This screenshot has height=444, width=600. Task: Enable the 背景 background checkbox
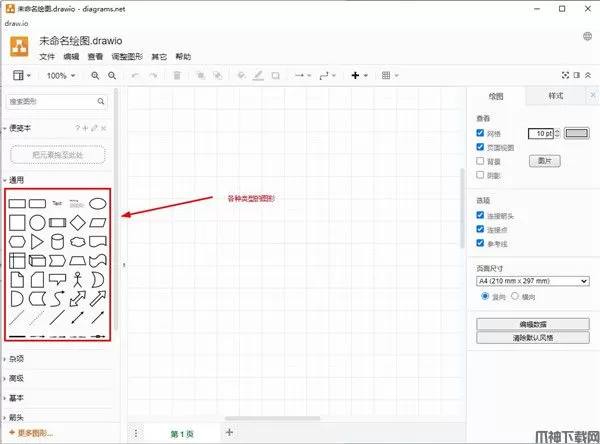pos(481,160)
